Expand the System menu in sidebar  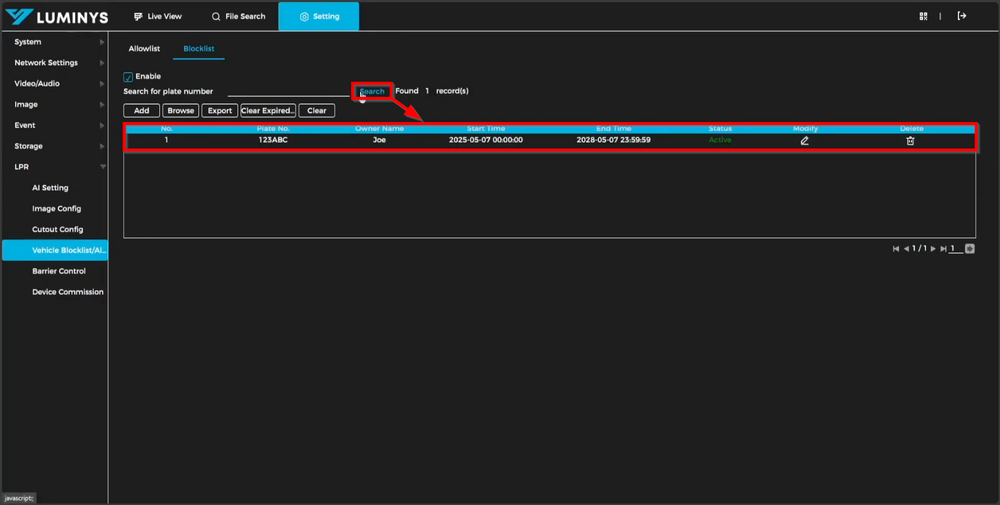[54, 42]
